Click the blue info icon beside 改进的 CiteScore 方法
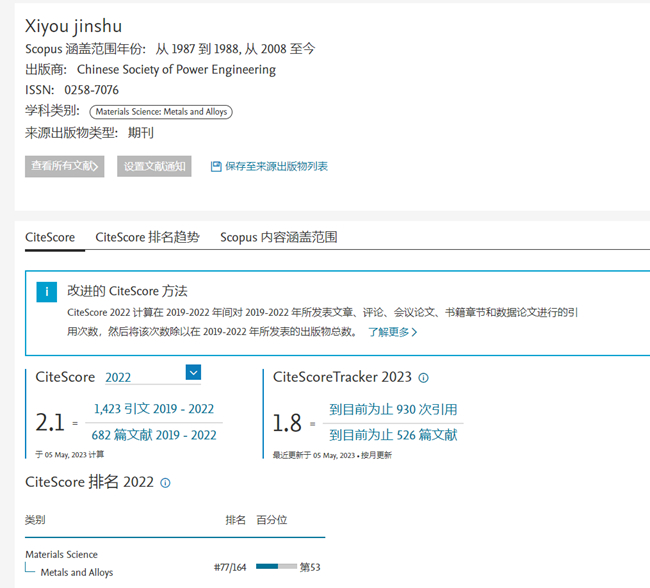 46,292
